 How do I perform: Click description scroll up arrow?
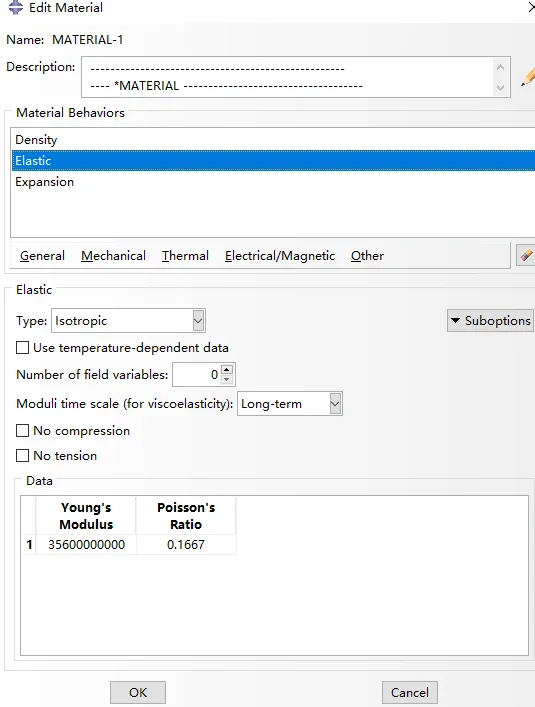coord(500,67)
